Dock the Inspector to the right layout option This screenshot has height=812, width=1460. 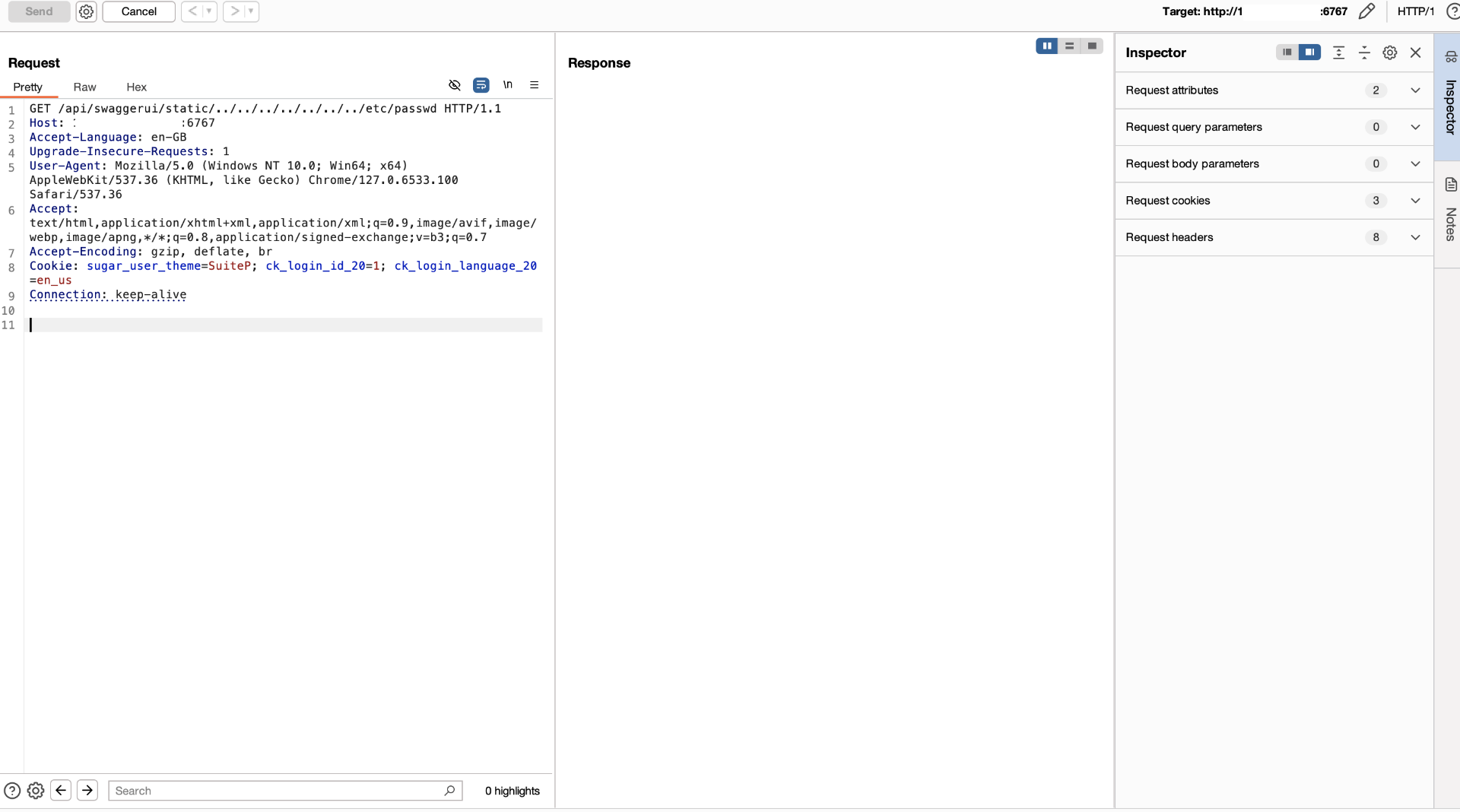pyautogui.click(x=1309, y=52)
